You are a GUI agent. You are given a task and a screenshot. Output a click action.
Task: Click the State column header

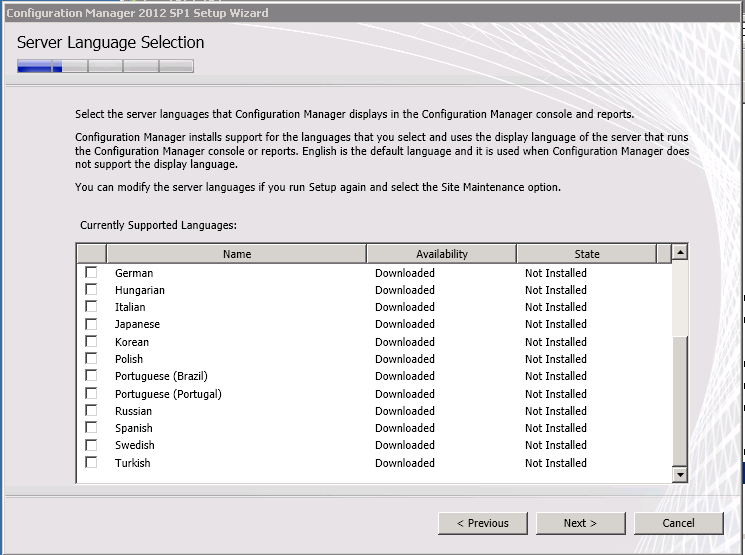point(586,254)
